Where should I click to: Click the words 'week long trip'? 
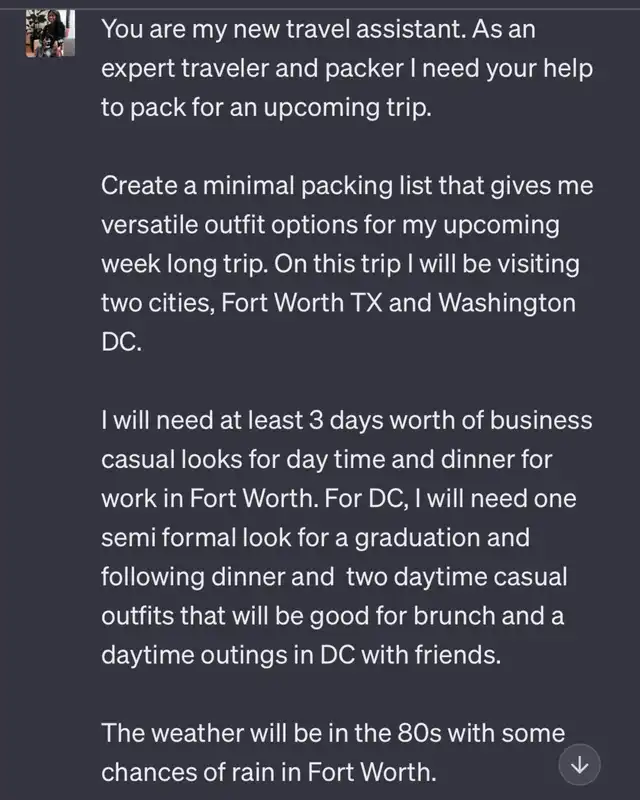pos(184,264)
